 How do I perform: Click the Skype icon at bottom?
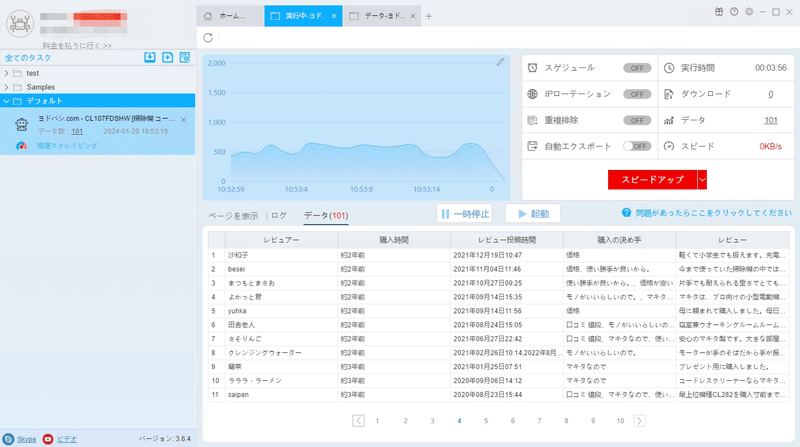click(8, 439)
